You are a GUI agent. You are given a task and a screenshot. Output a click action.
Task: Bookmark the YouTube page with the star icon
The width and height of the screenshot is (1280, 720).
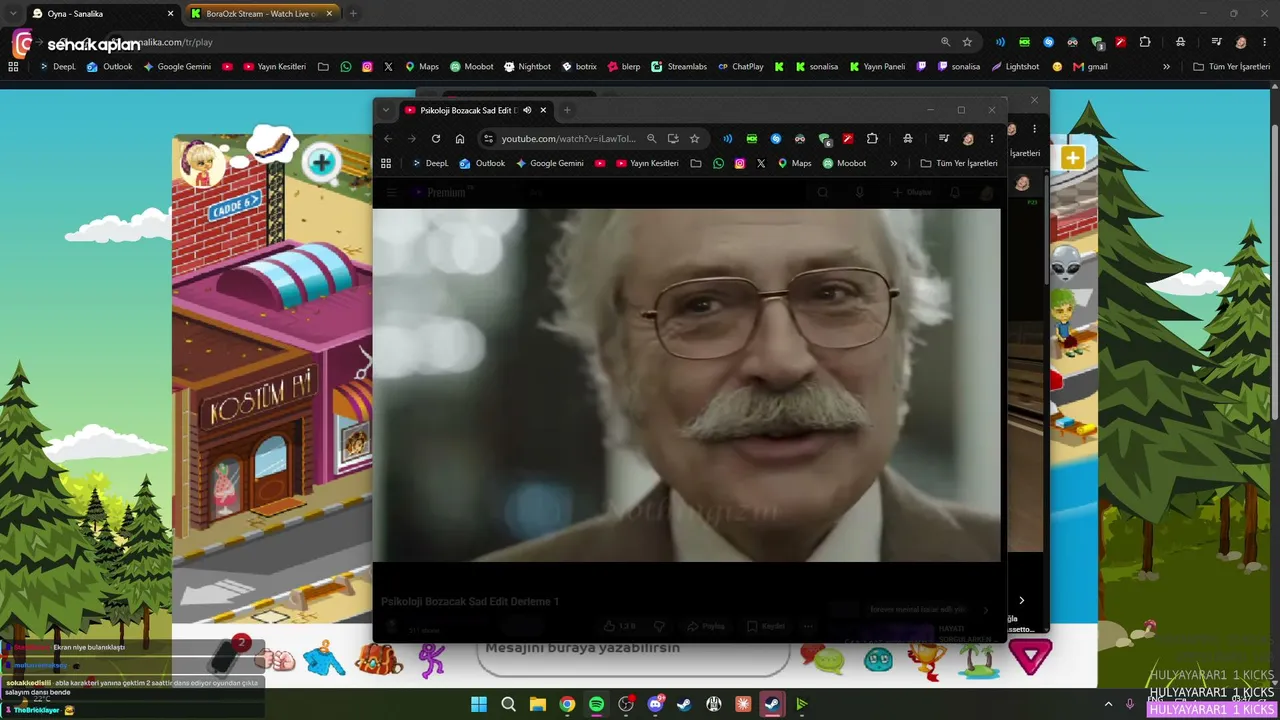[x=695, y=139]
